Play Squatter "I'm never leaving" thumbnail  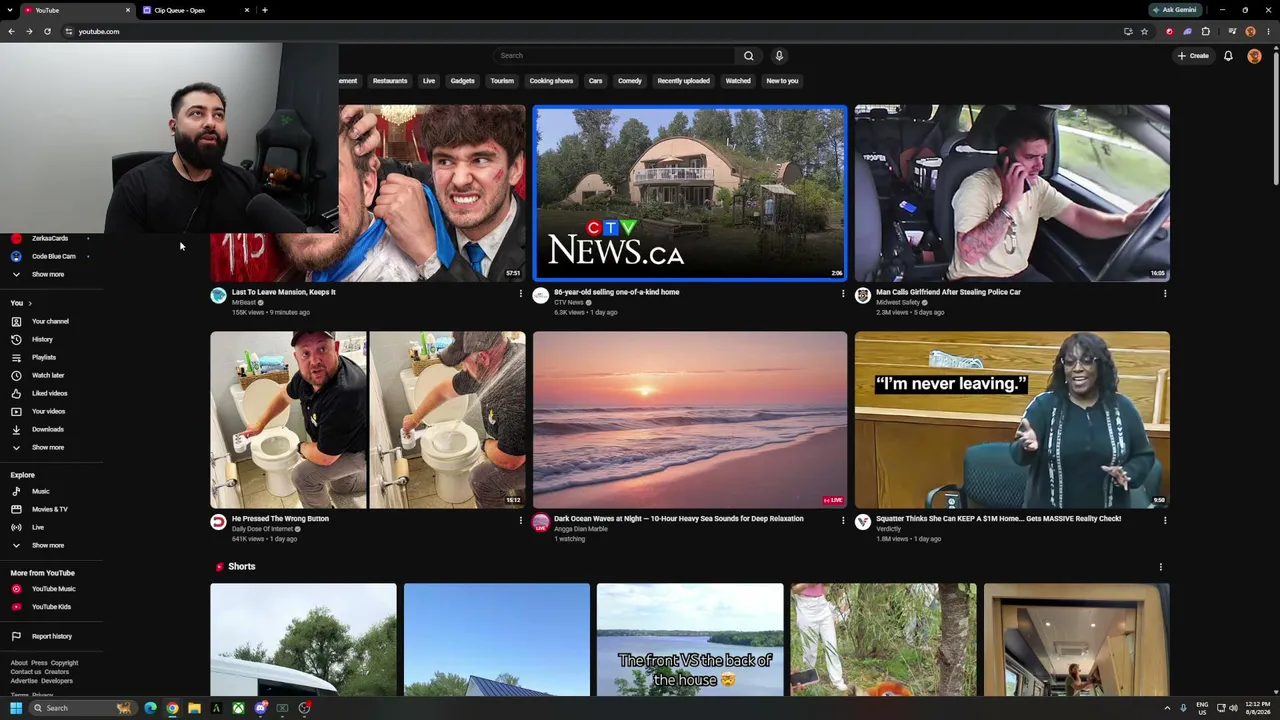(1012, 420)
